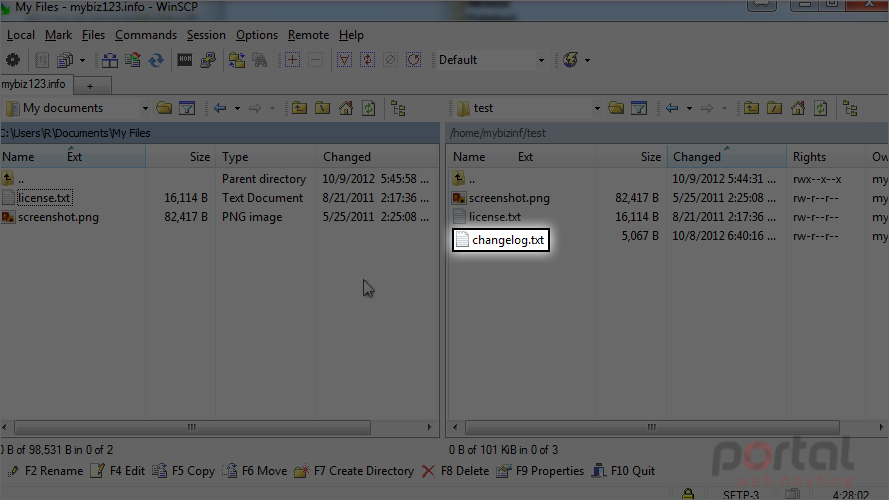
Task: Open the Session menu
Action: point(206,35)
